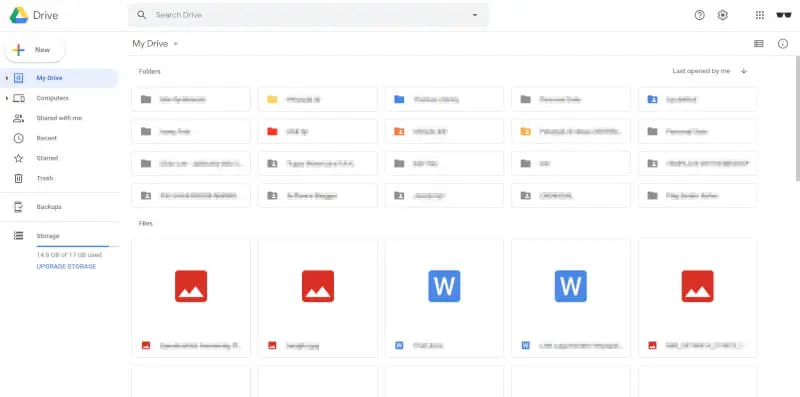This screenshot has width=800, height=397.
Task: Switch to list view layout
Action: click(x=759, y=44)
